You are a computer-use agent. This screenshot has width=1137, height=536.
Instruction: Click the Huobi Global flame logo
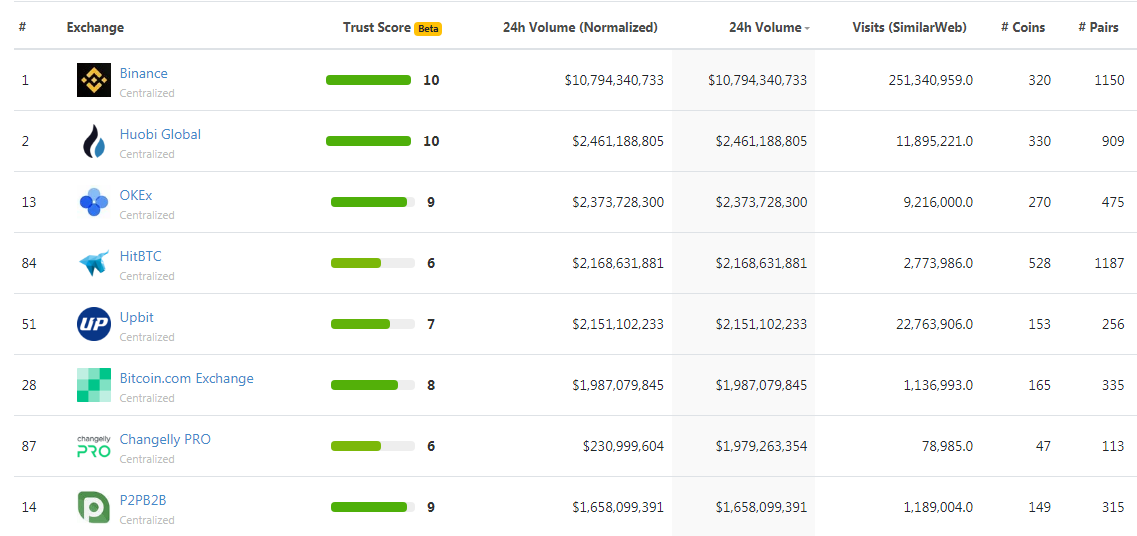[x=94, y=141]
